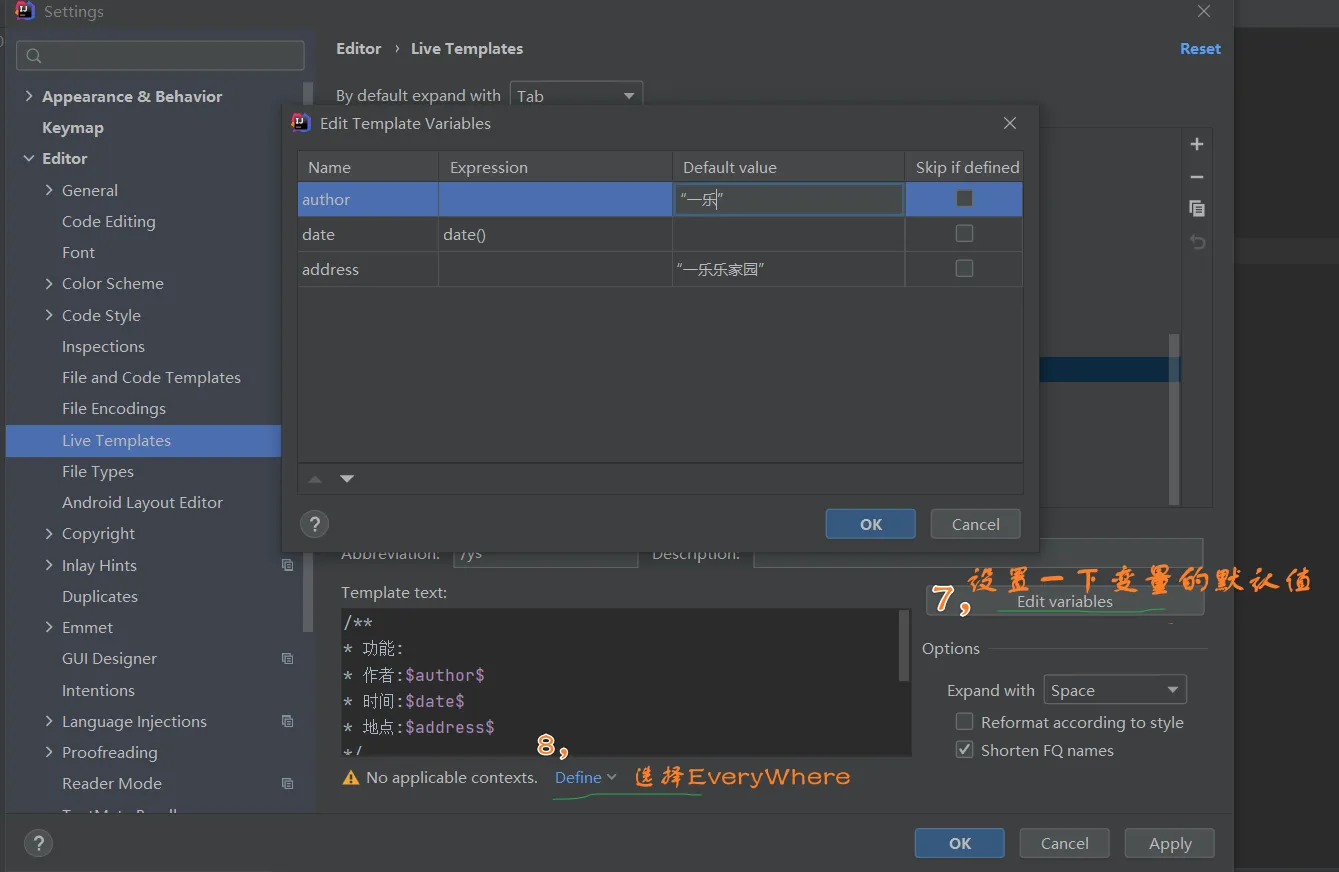Image resolution: width=1339 pixels, height=872 pixels.
Task: Confirm variables with the dialog's OK button
Action: [871, 524]
